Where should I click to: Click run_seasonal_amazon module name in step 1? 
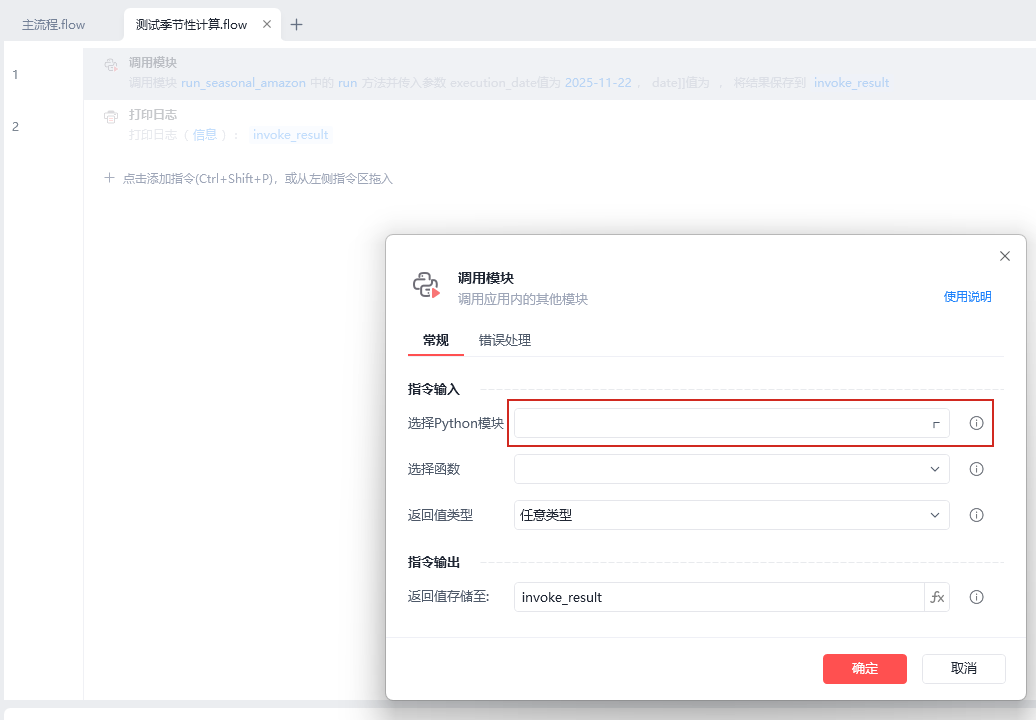click(x=243, y=83)
